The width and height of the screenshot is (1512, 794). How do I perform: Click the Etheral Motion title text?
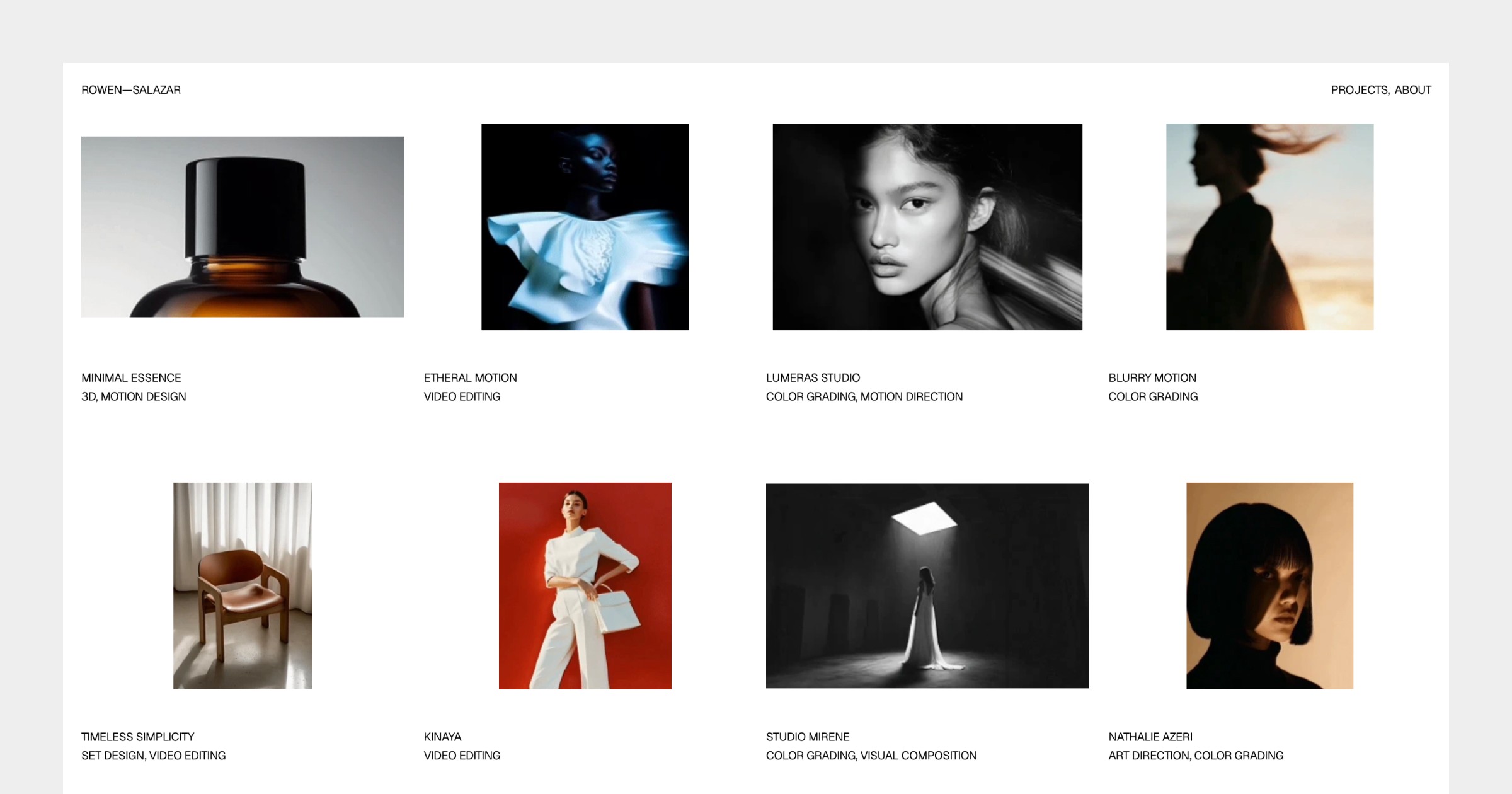pos(470,377)
